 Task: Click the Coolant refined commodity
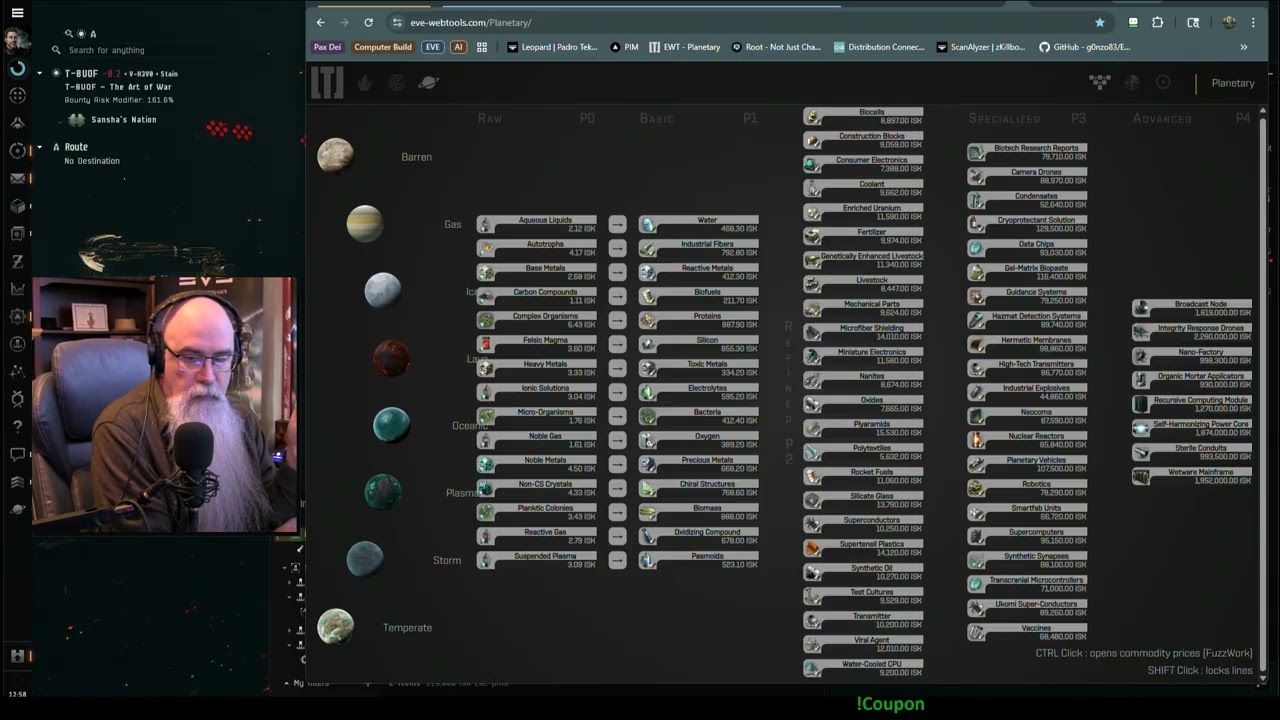click(863, 188)
